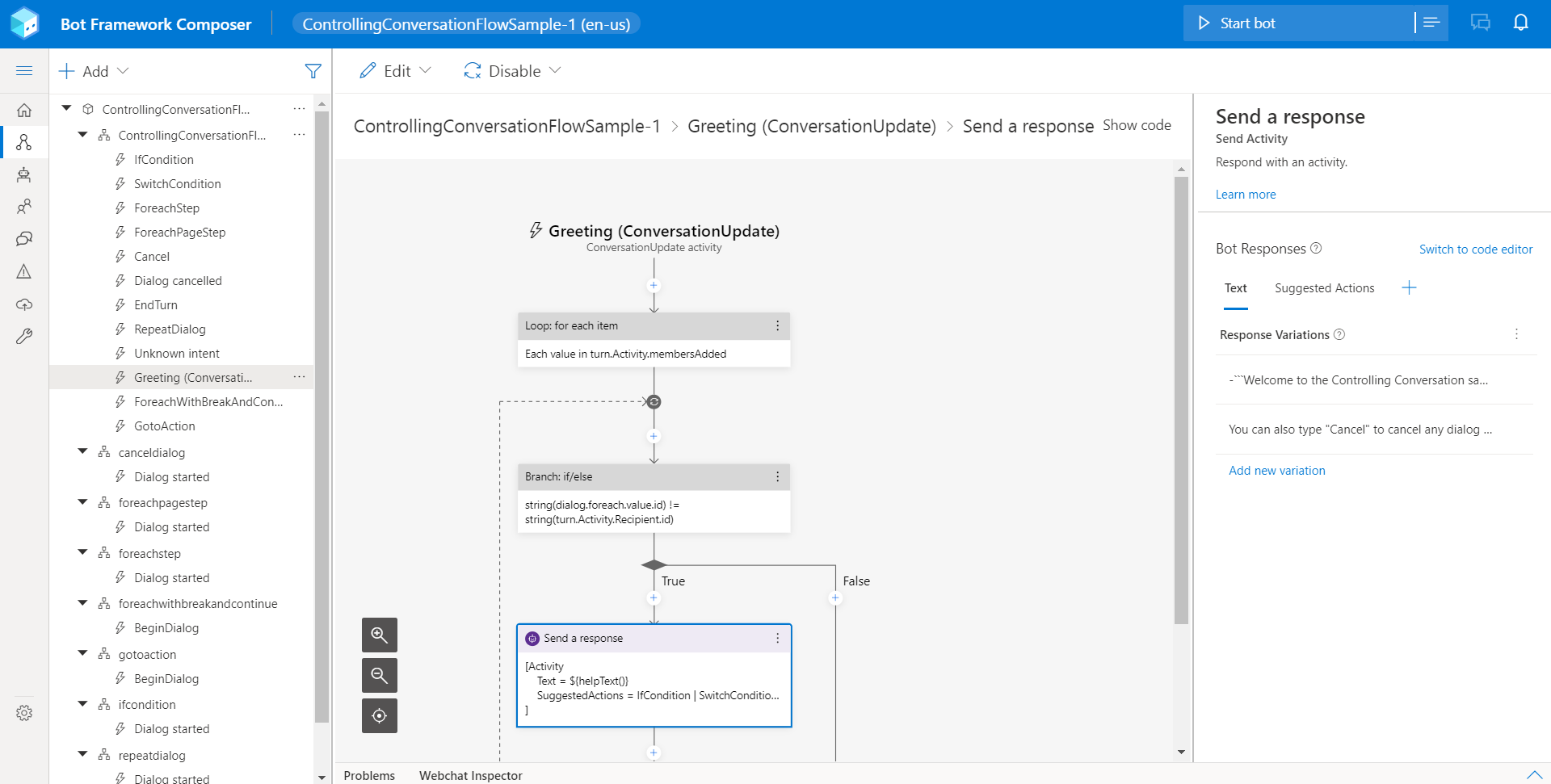Collapse the gotoaction tree node
Image resolution: width=1551 pixels, height=784 pixels.
tap(82, 653)
